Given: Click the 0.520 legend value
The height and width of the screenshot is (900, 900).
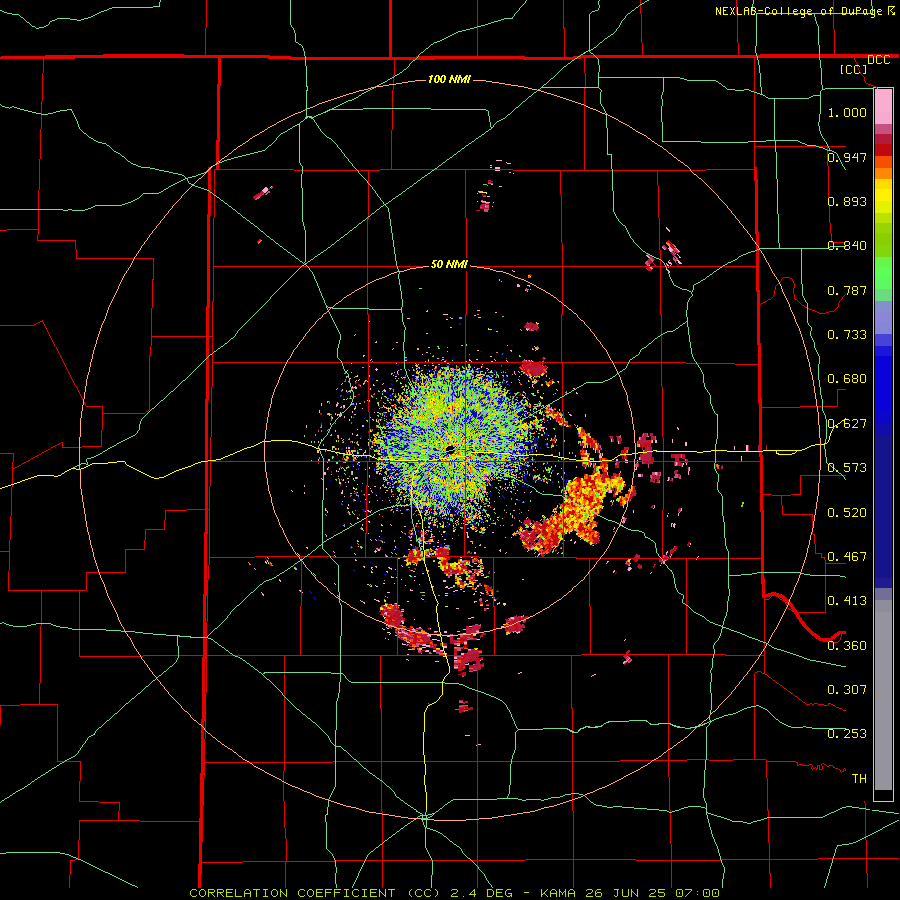Looking at the screenshot, I should pos(847,513).
